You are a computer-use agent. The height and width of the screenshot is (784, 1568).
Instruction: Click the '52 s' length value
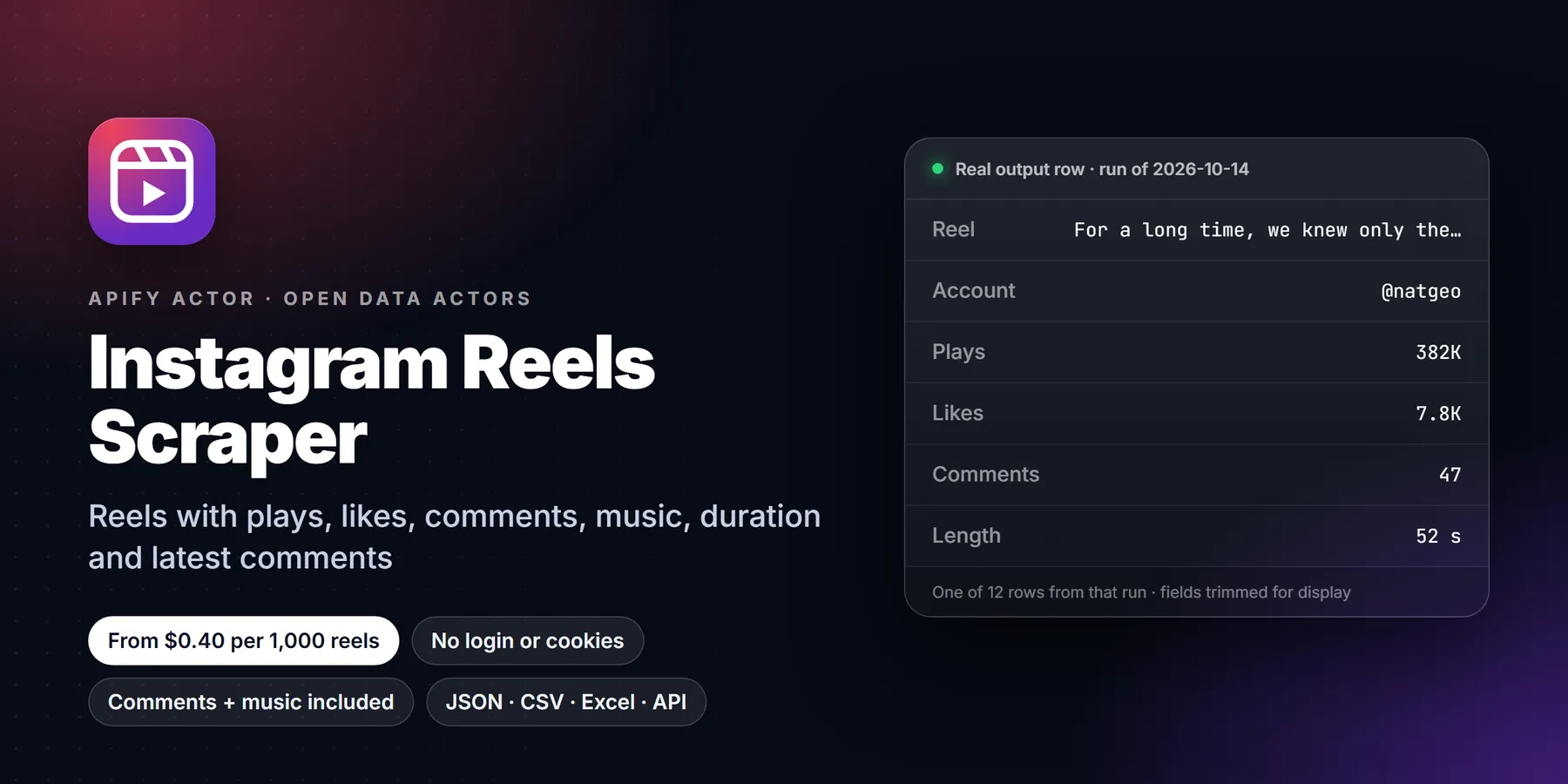pyautogui.click(x=1438, y=536)
